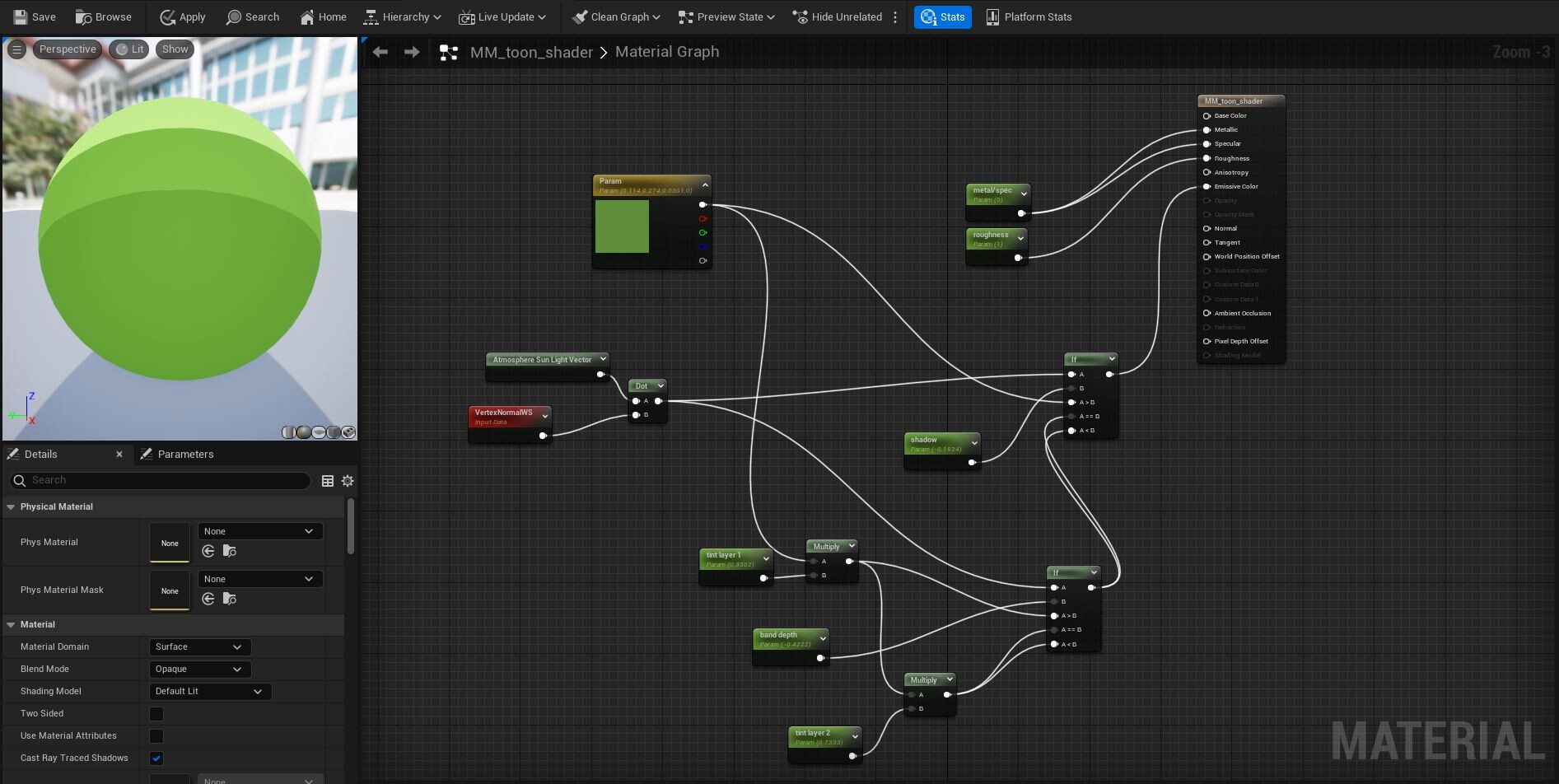Viewport: 1559px width, 784px height.
Task: Click the Apply toolbar button
Action: click(183, 16)
